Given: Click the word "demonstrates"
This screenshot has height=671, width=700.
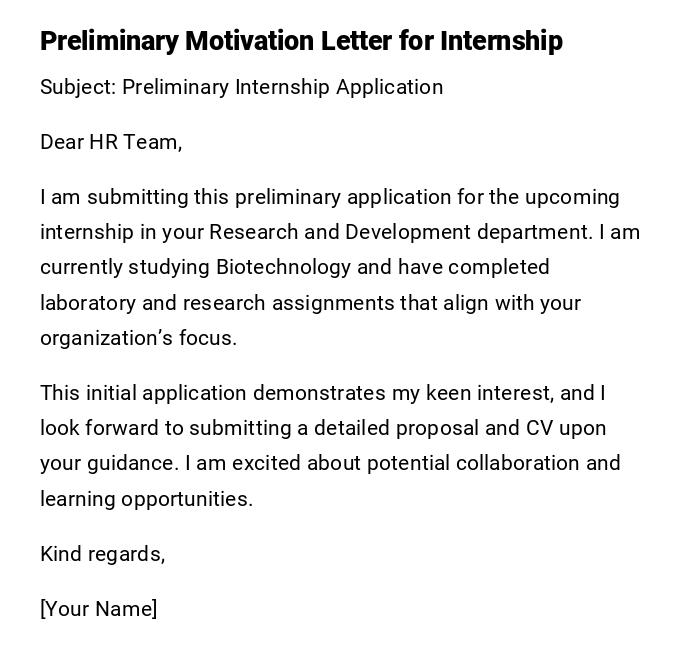Looking at the screenshot, I should 319,393.
